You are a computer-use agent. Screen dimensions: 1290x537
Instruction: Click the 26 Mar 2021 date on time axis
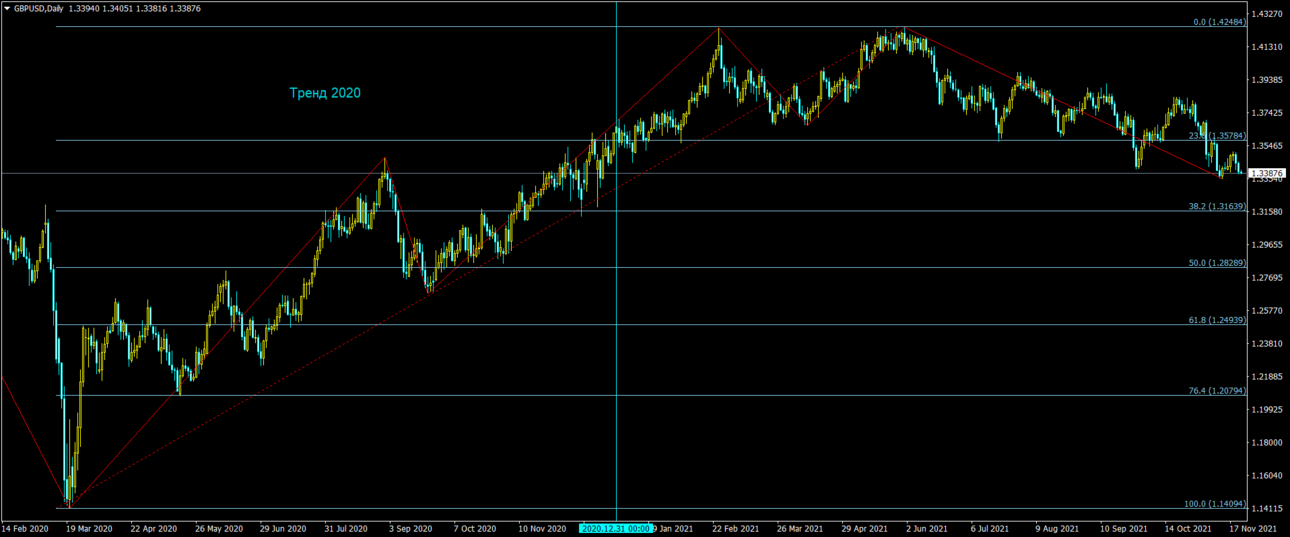pos(799,528)
